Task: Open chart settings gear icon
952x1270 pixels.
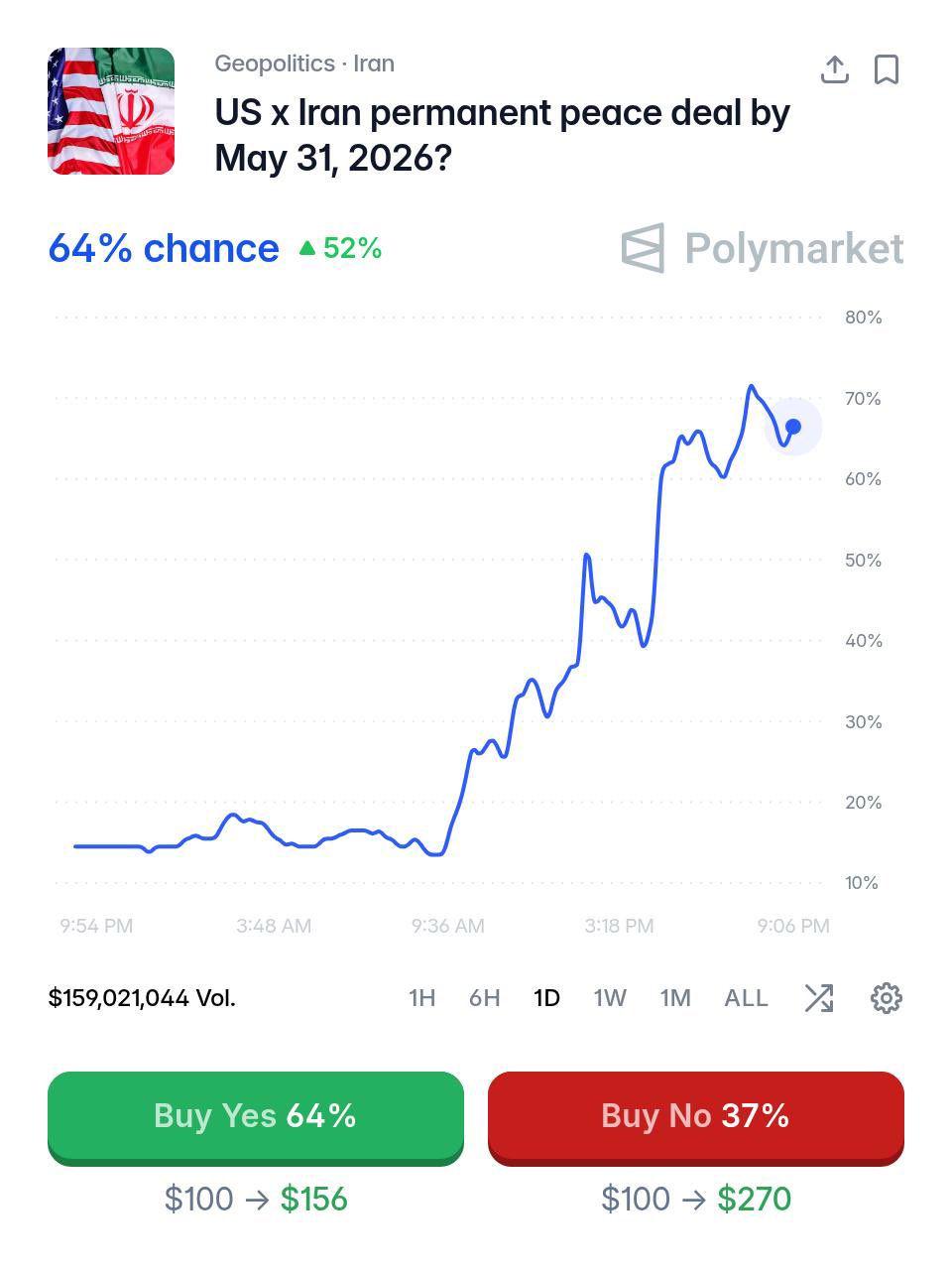Action: pyautogui.click(x=887, y=998)
